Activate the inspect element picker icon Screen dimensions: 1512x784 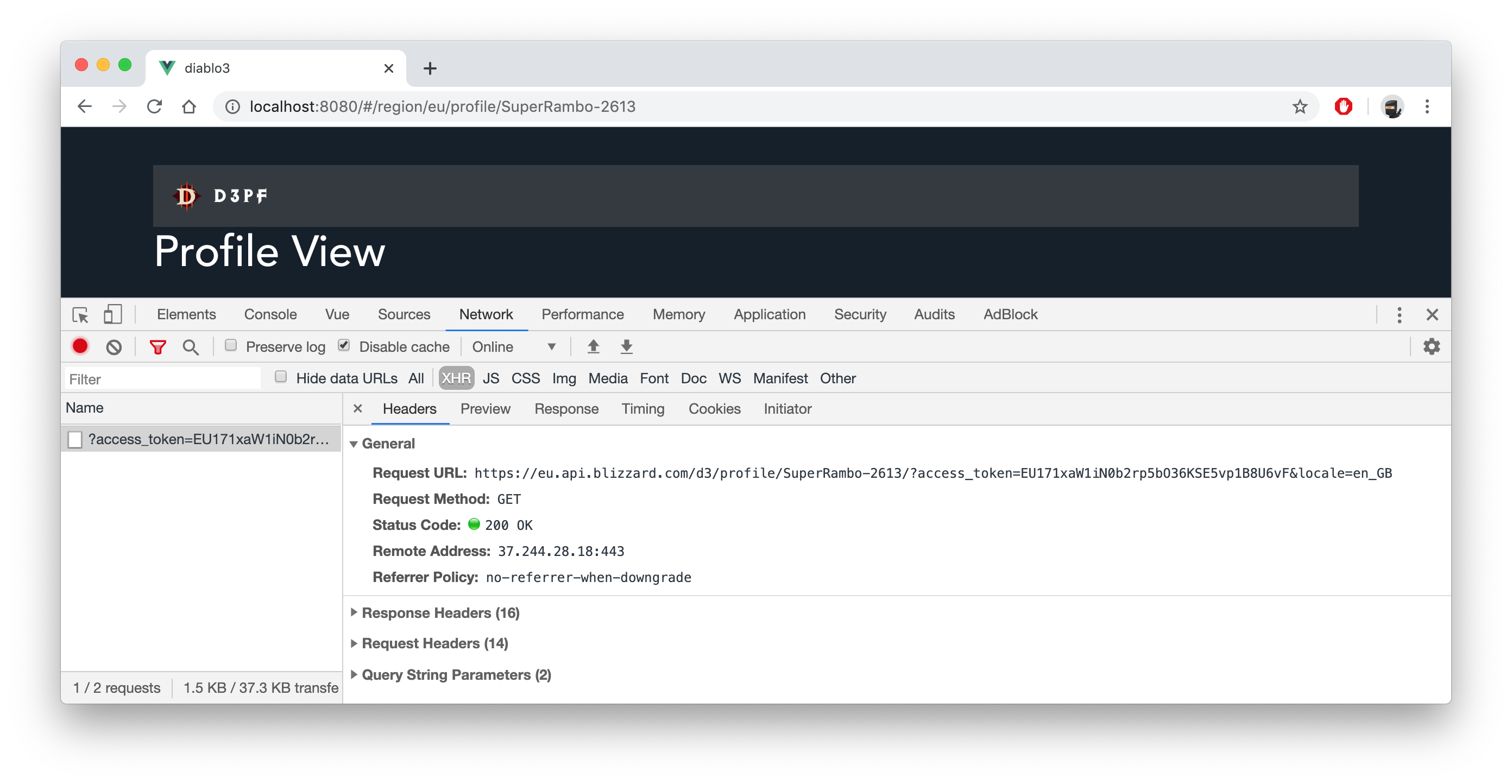point(80,314)
